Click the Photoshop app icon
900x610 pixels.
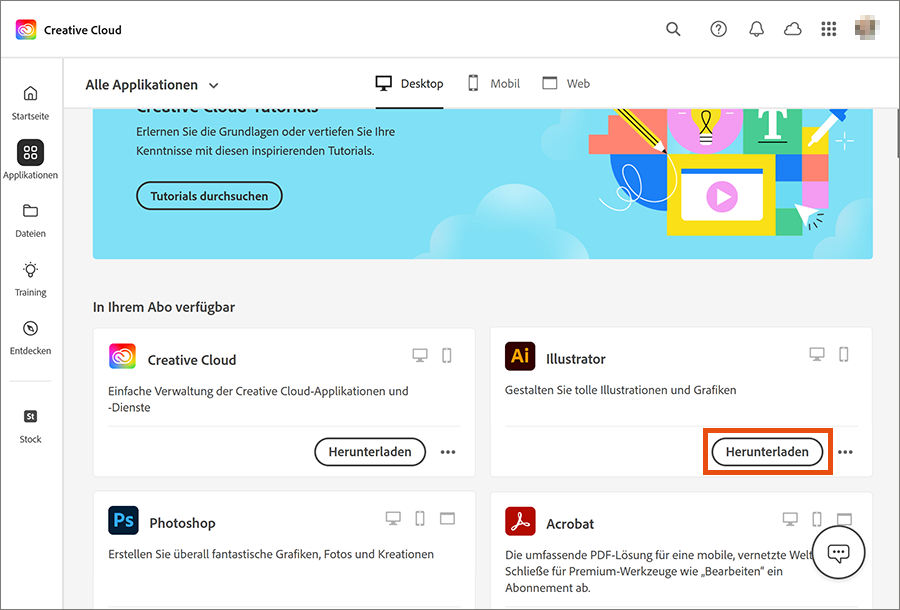(x=124, y=521)
